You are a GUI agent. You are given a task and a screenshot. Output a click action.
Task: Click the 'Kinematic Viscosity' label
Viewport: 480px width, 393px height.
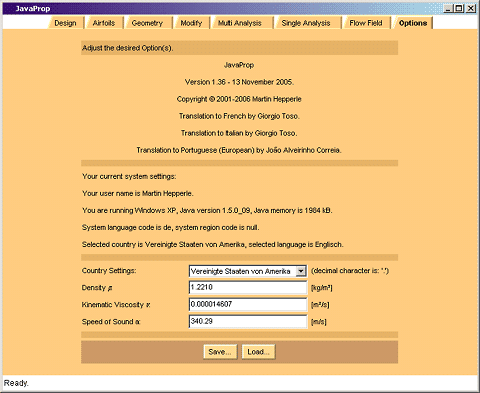click(116, 305)
